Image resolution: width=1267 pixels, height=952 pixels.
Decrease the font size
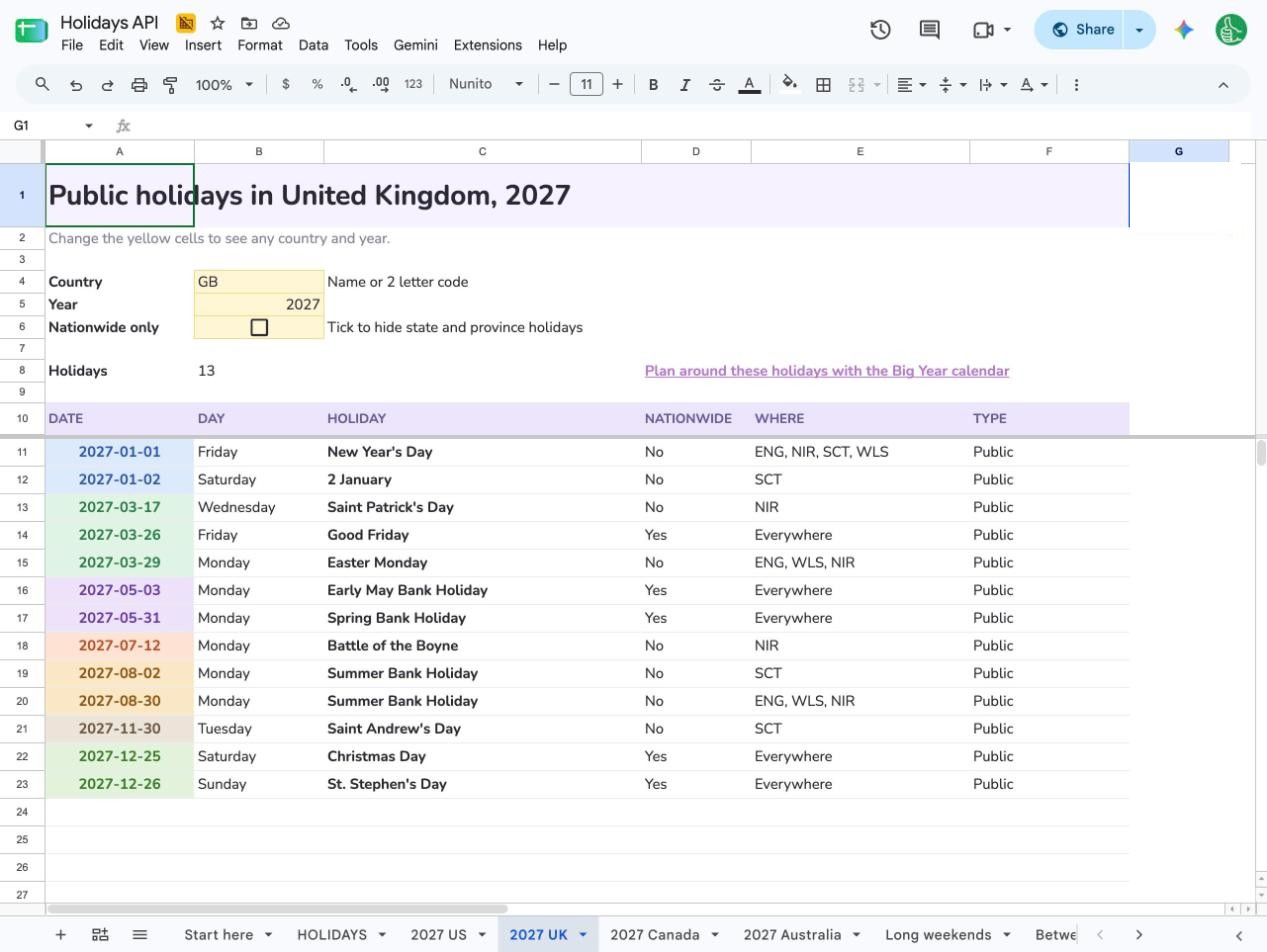554,85
